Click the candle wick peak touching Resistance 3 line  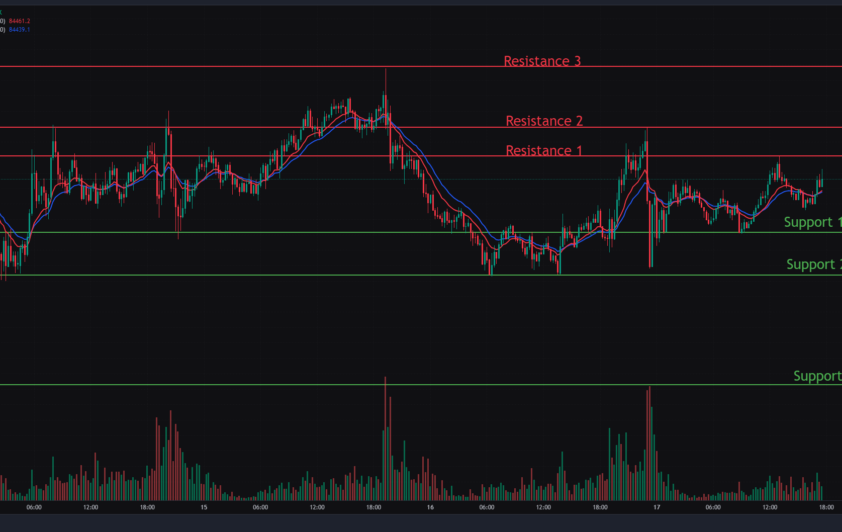(385, 71)
